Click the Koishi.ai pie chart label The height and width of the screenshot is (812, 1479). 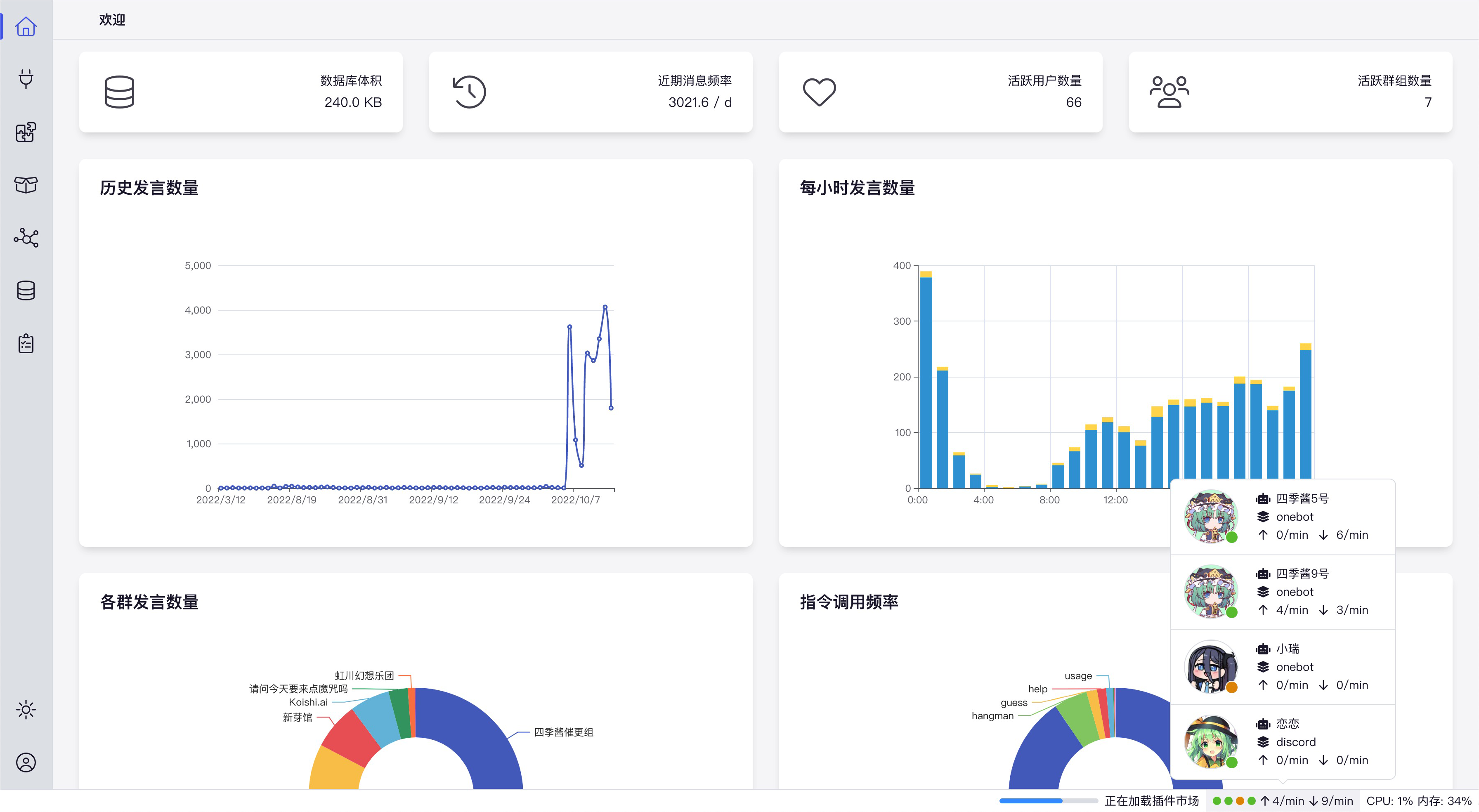pos(308,702)
